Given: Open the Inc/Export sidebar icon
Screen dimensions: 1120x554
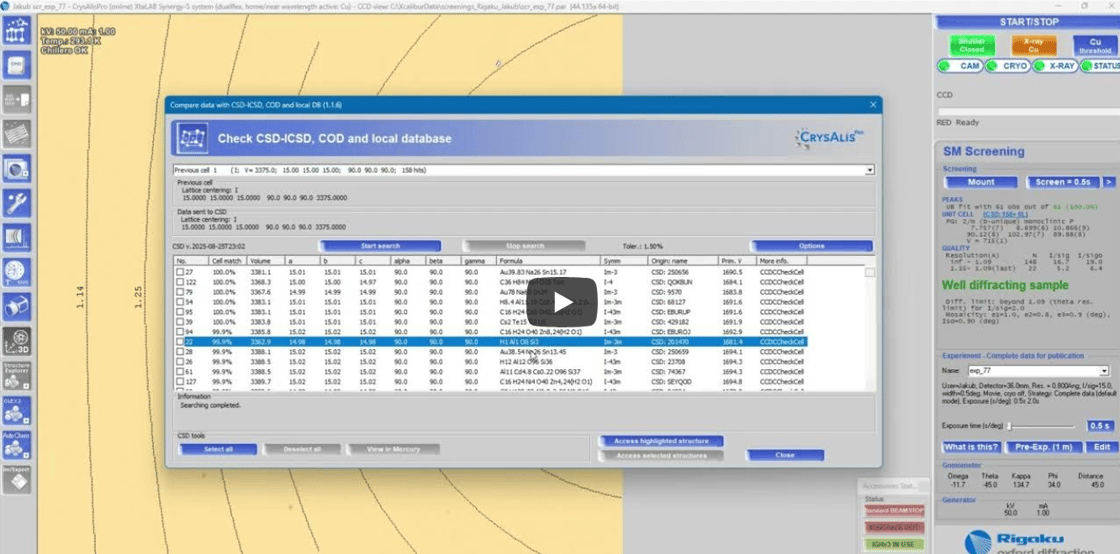Looking at the screenshot, I should (16, 478).
